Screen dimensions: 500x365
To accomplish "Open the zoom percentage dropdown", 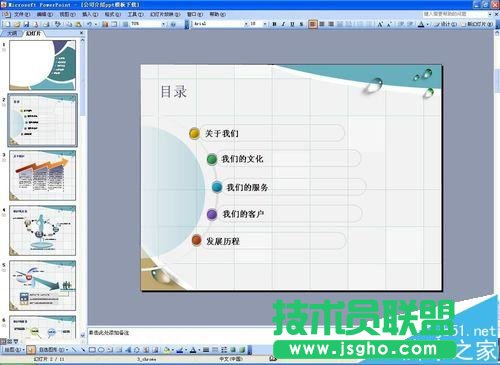I will (x=163, y=24).
